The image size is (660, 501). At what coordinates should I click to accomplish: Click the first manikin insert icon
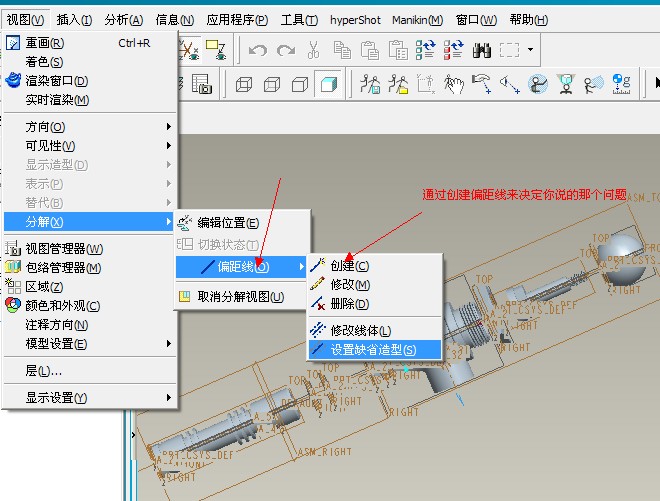point(370,83)
